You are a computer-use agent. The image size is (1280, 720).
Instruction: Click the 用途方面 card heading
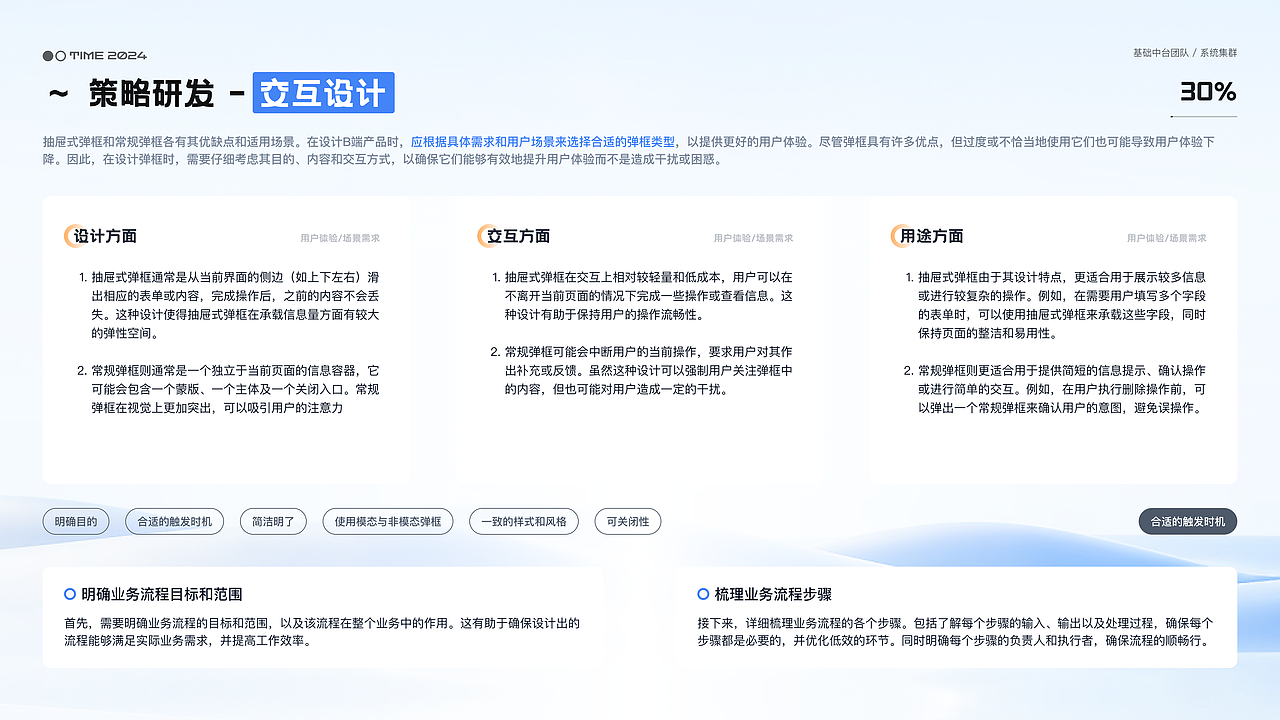point(932,236)
